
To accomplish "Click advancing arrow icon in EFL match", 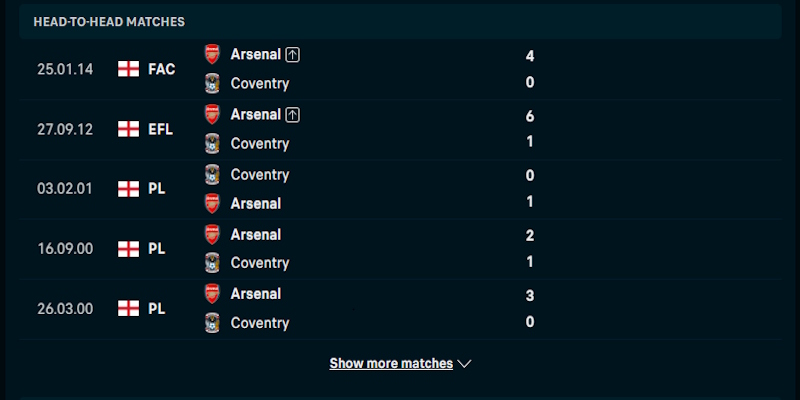I will [292, 115].
